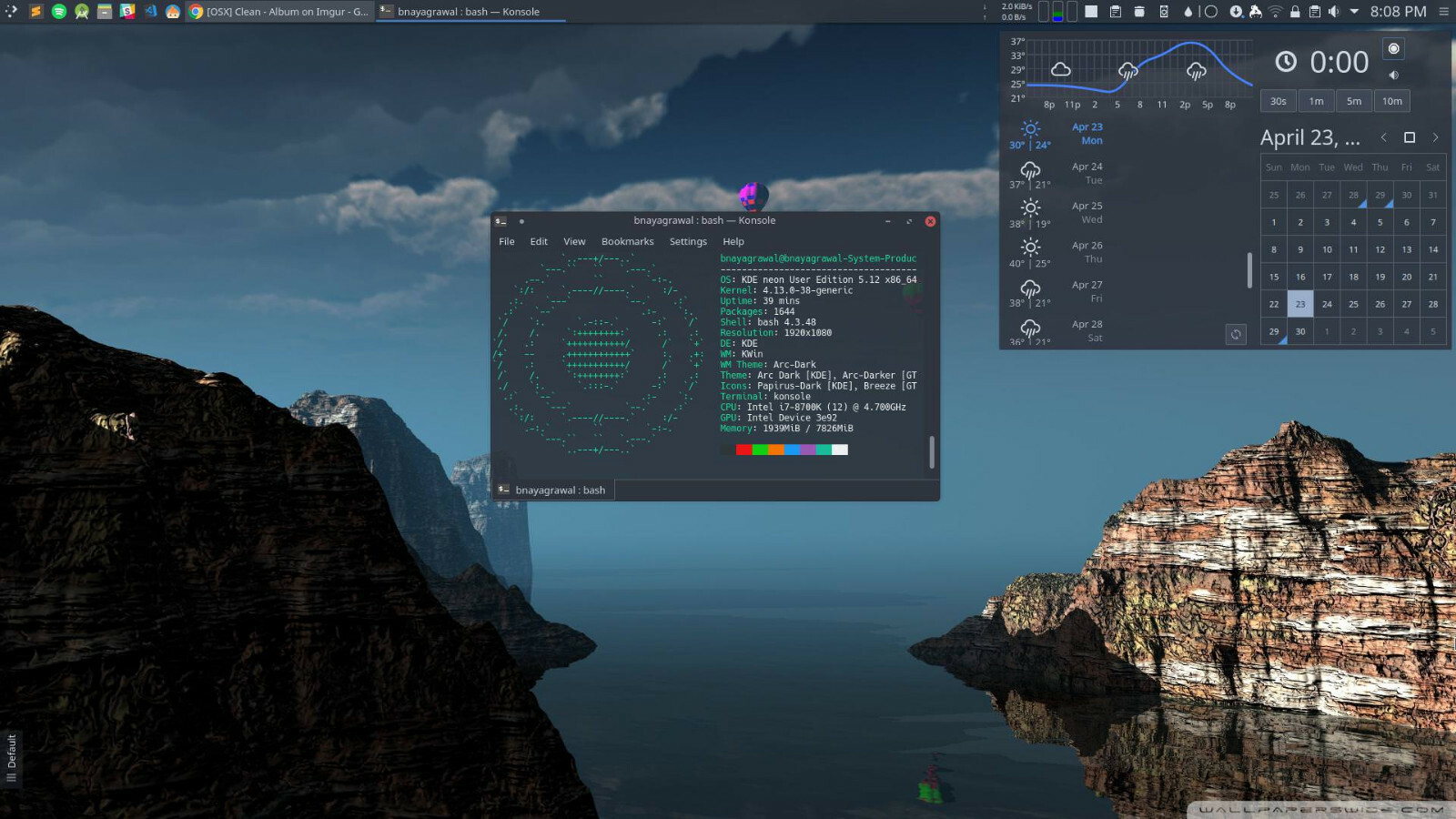Toggle the timer repeat circle button
The height and width of the screenshot is (819, 1456).
pos(1393,48)
